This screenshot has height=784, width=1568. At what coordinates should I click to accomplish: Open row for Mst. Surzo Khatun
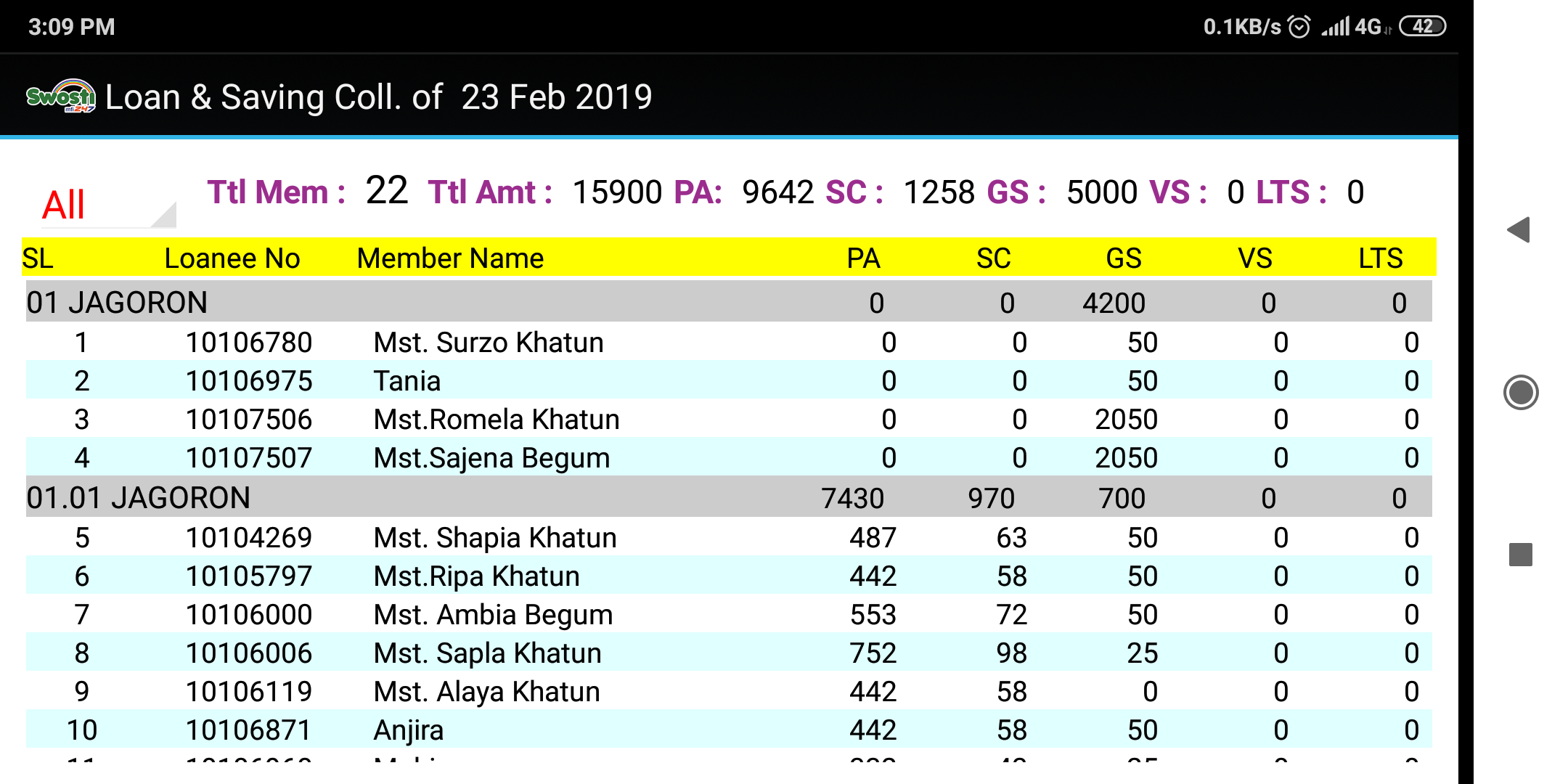click(729, 342)
